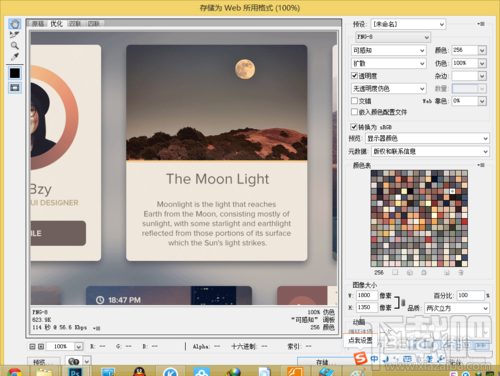The image size is (500, 376).
Task: Click the Photoshop icon in taskbar
Action: (75, 371)
